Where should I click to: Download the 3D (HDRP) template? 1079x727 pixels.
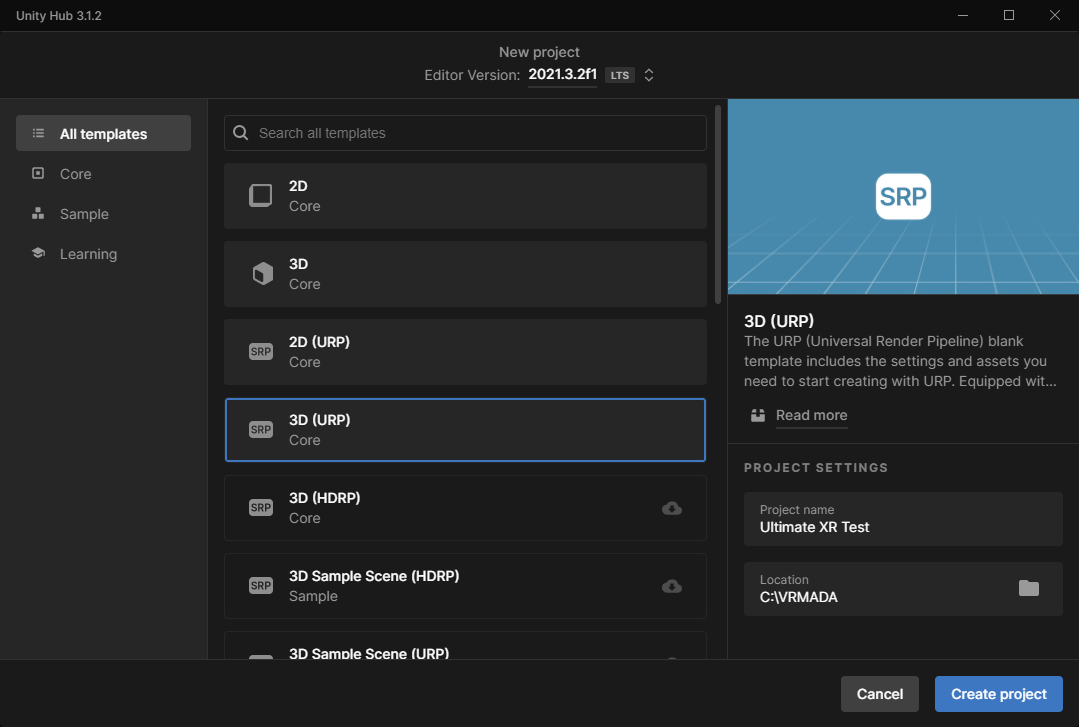point(672,508)
